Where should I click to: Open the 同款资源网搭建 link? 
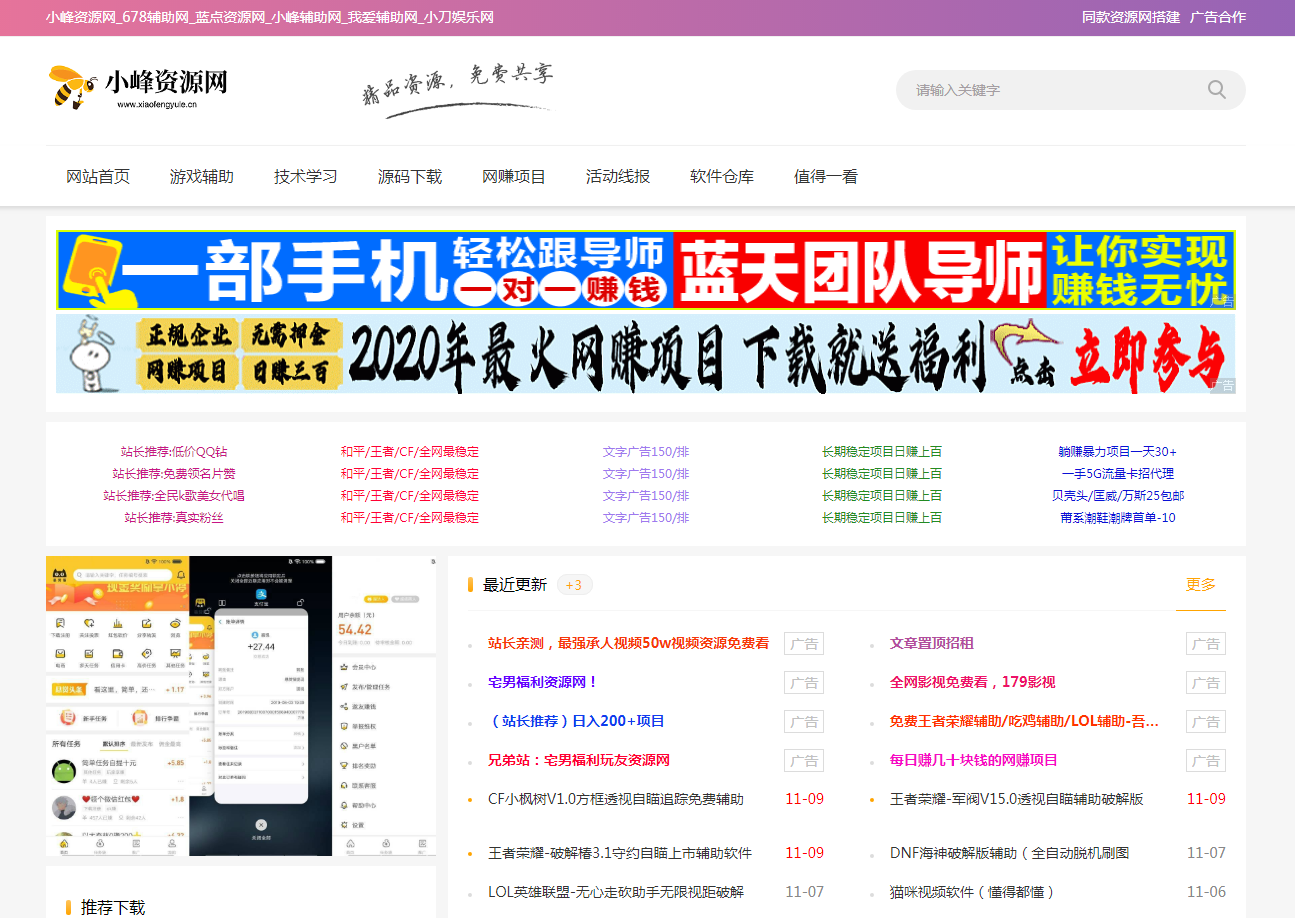click(x=1130, y=17)
